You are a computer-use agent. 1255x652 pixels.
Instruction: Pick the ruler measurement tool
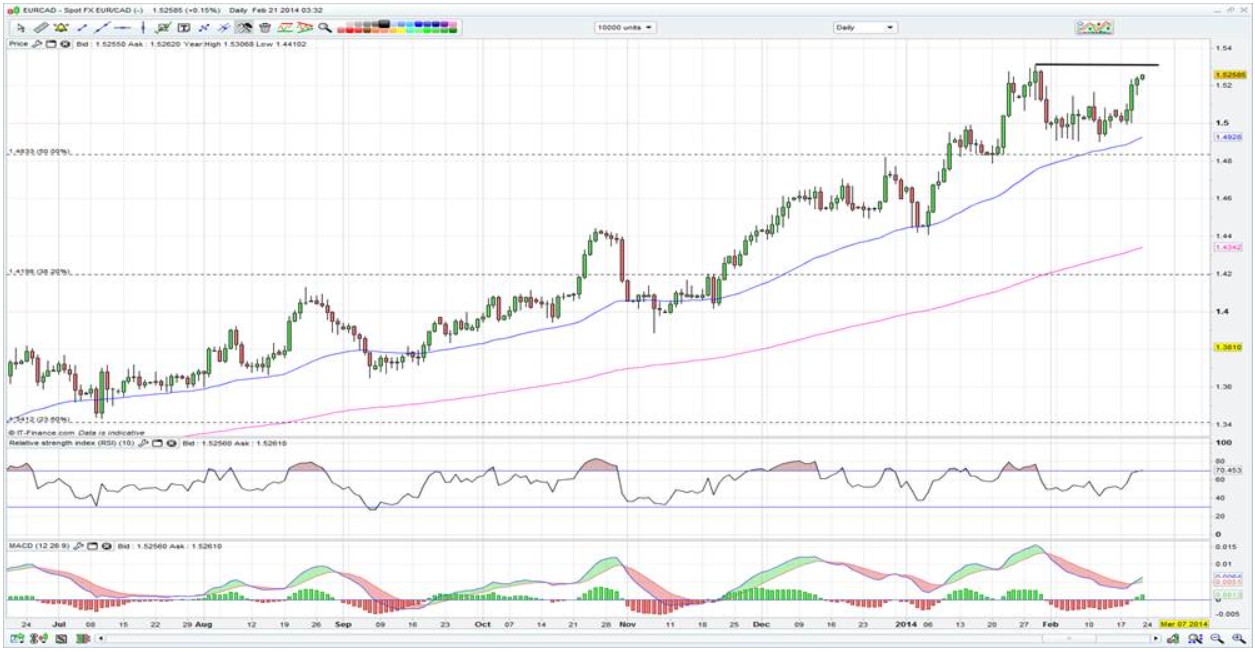pos(41,28)
